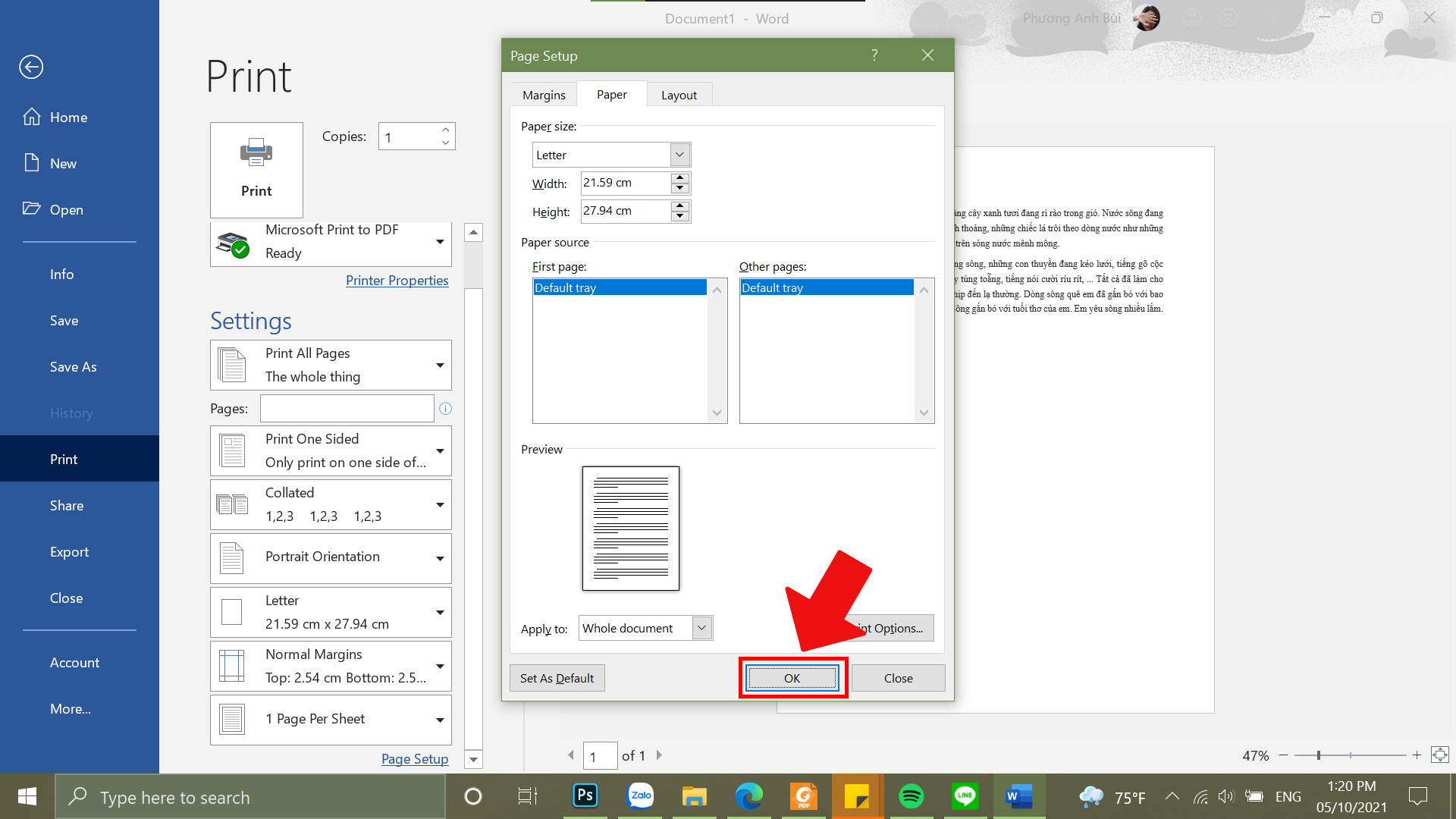Viewport: 1456px width, 819px height.
Task: Click zoom in plus icon
Action: [1417, 755]
